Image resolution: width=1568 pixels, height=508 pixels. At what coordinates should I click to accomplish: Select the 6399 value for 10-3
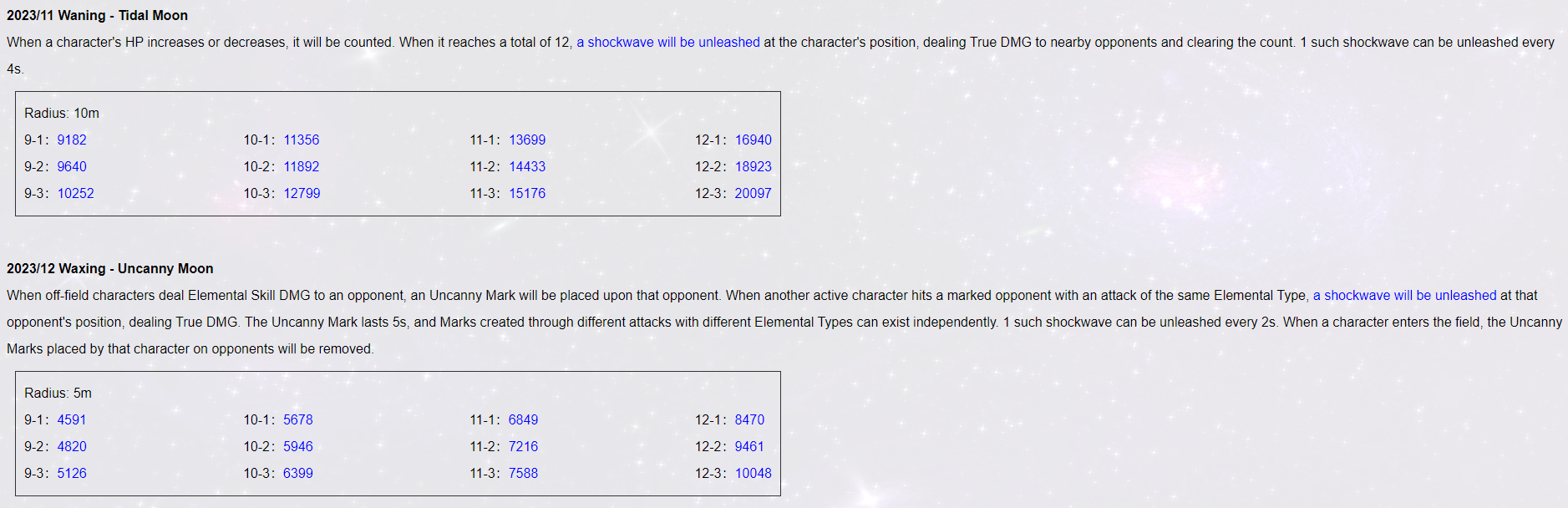pyautogui.click(x=298, y=473)
